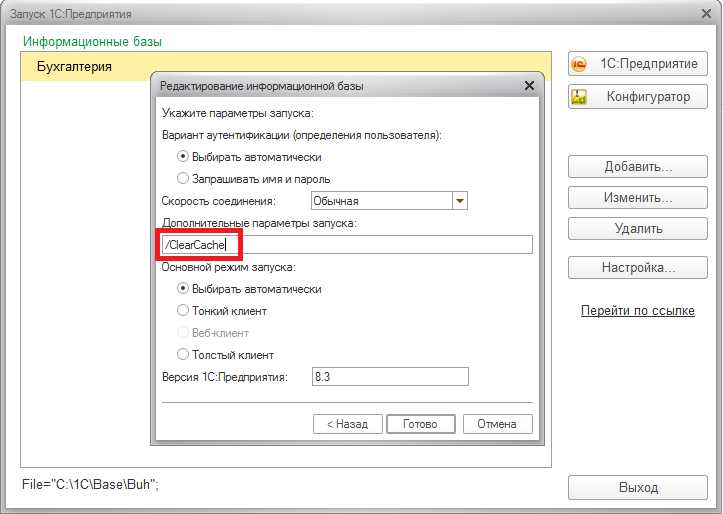The image size is (723, 514).
Task: Click the File="C:\1C\Base\Buh"; path text
Action: (90, 484)
